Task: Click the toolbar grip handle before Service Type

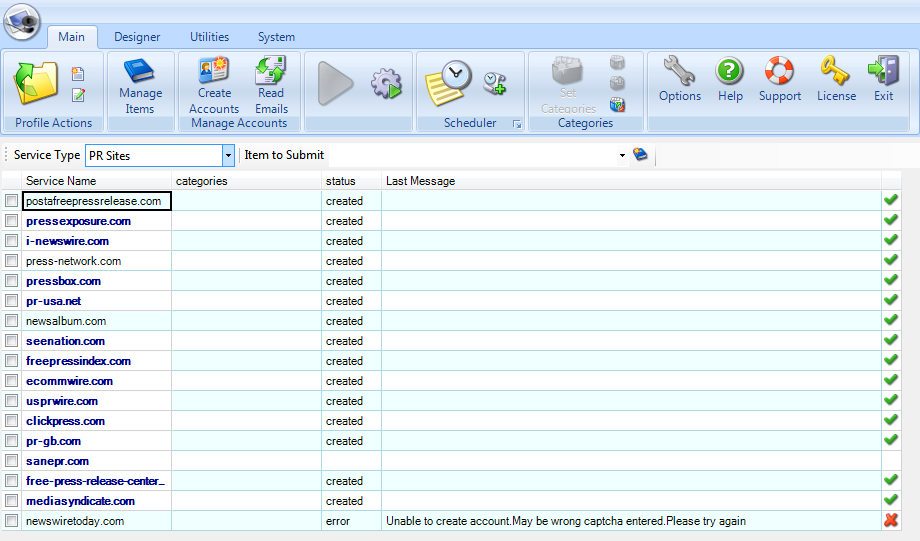Action: 6,155
